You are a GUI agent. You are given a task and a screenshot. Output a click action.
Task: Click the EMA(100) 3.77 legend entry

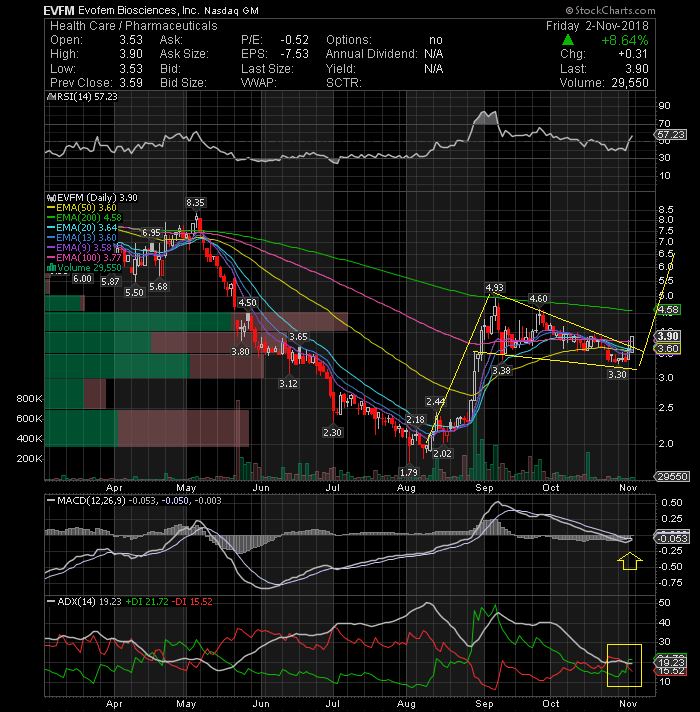(x=84, y=257)
